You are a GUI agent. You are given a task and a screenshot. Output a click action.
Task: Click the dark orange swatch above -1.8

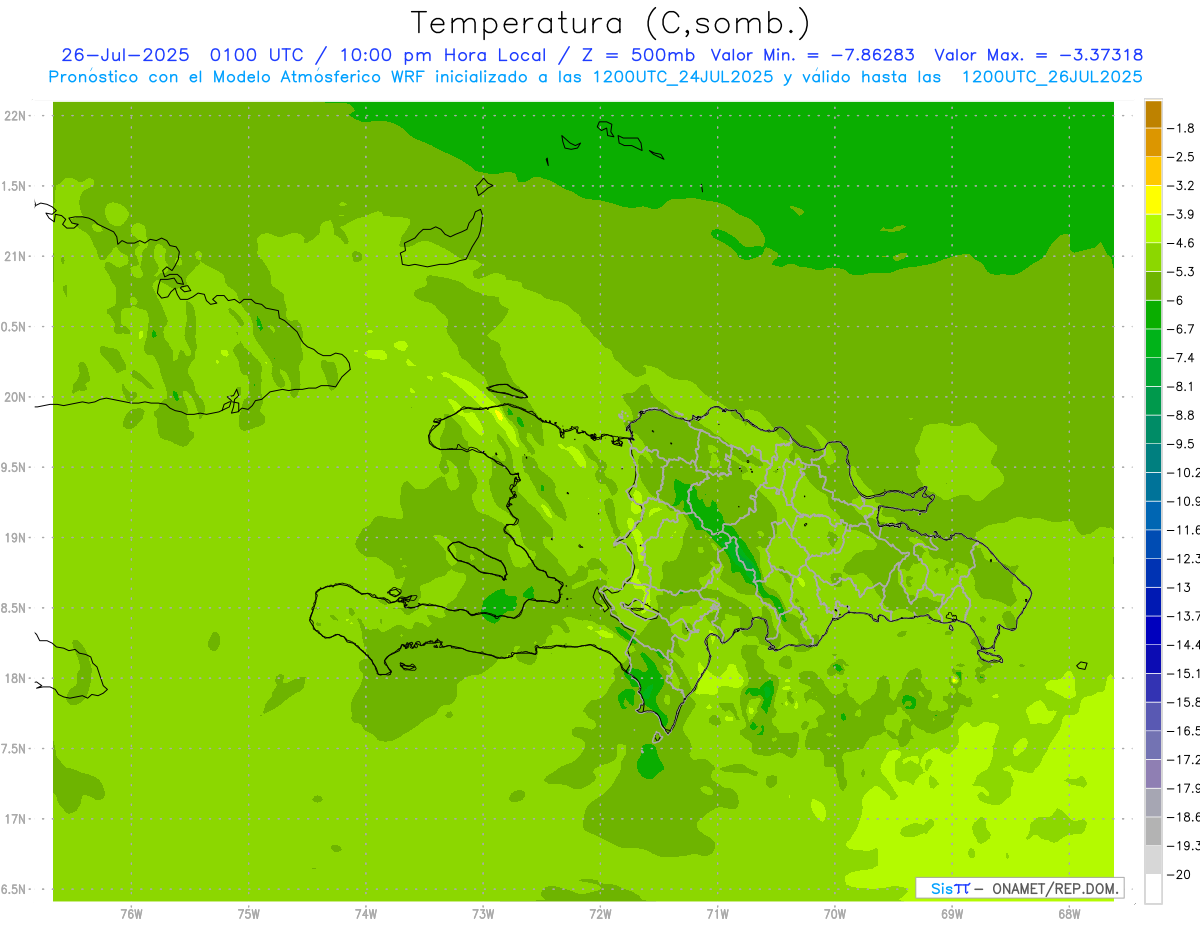(1153, 114)
